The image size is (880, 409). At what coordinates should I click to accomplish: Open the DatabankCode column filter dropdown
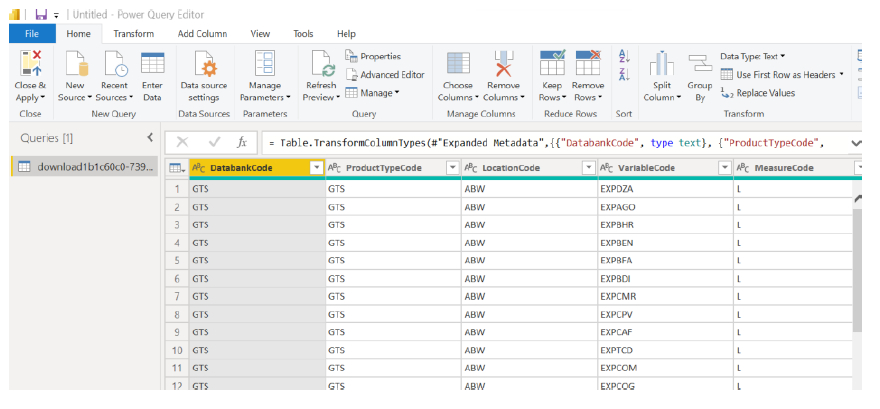316,168
